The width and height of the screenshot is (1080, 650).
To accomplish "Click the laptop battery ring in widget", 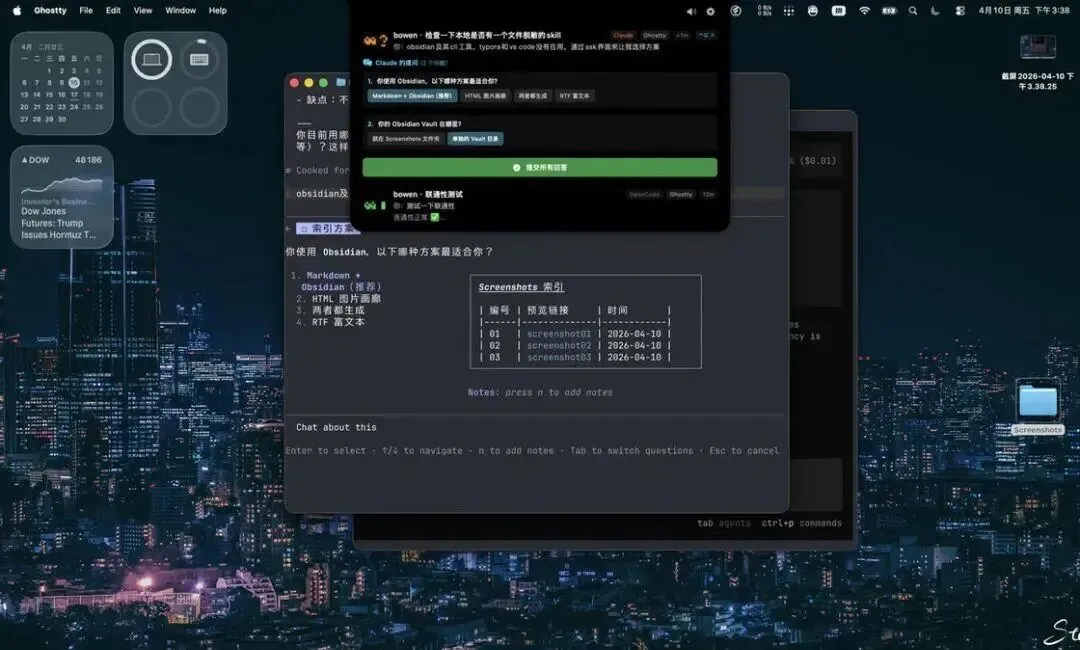I will pos(152,59).
